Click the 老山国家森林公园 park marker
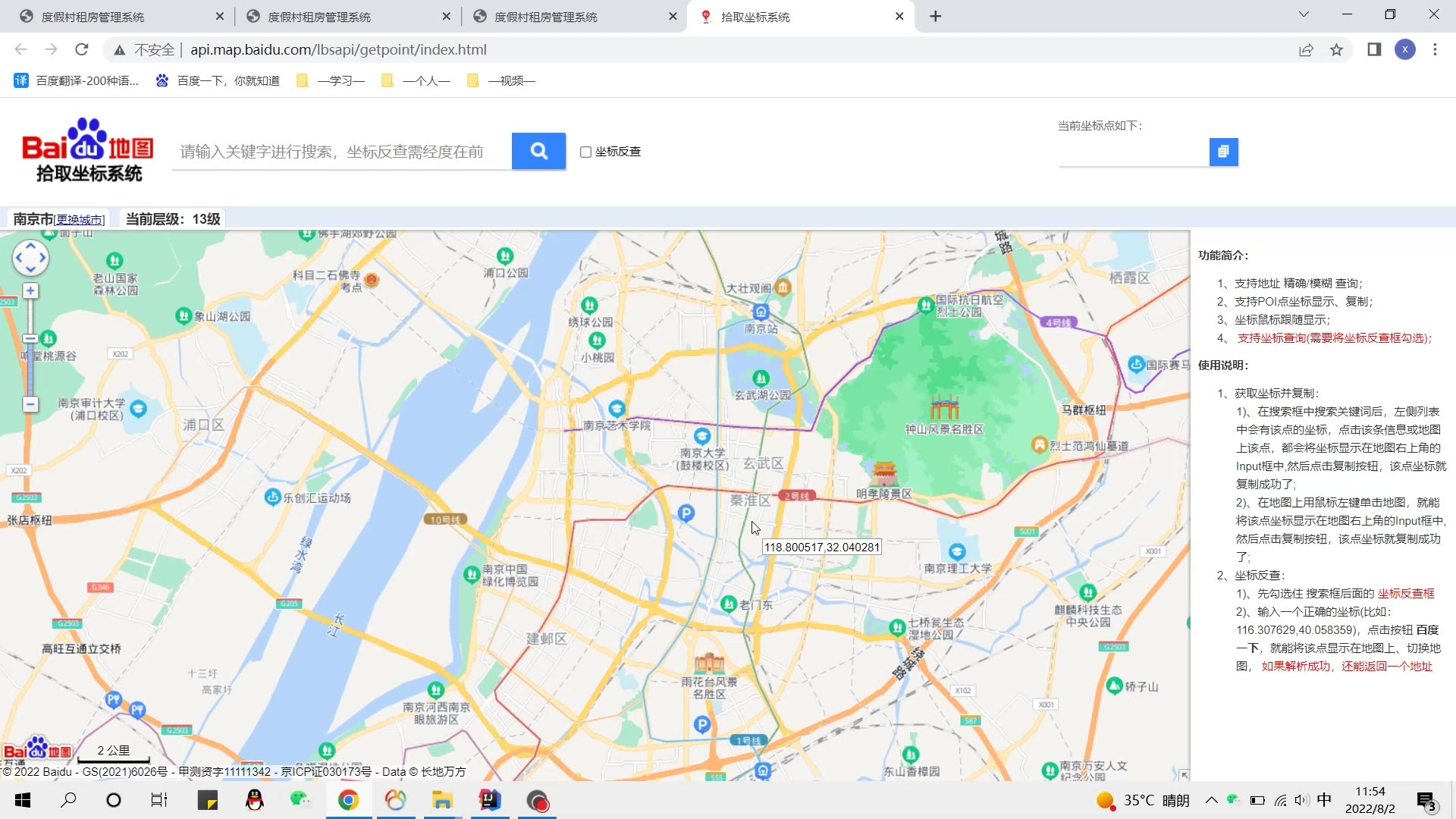The width and height of the screenshot is (1456, 819). coord(115,261)
